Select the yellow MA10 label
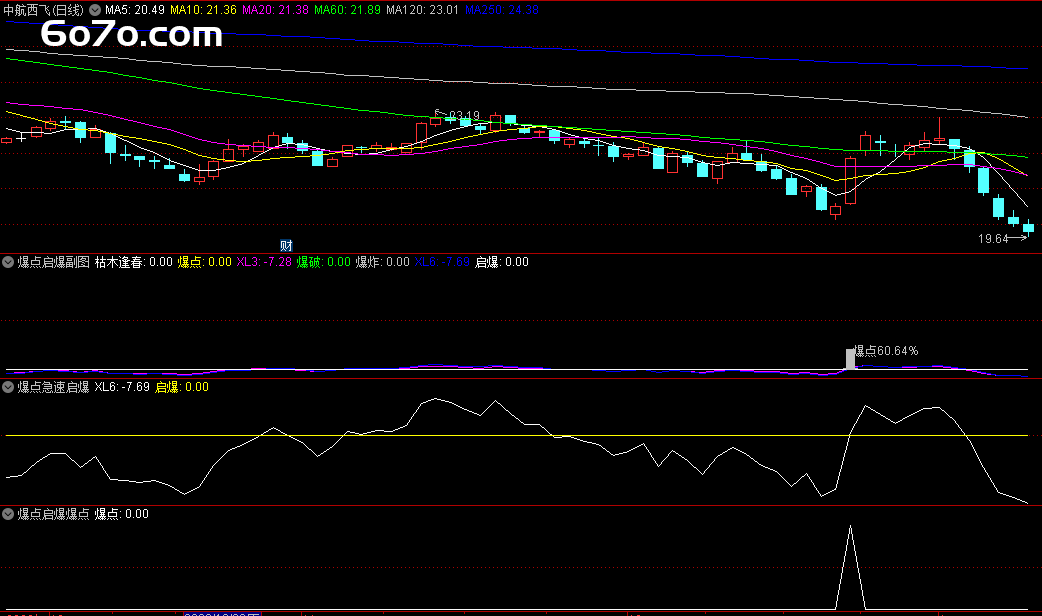The width and height of the screenshot is (1042, 616). pyautogui.click(x=203, y=9)
